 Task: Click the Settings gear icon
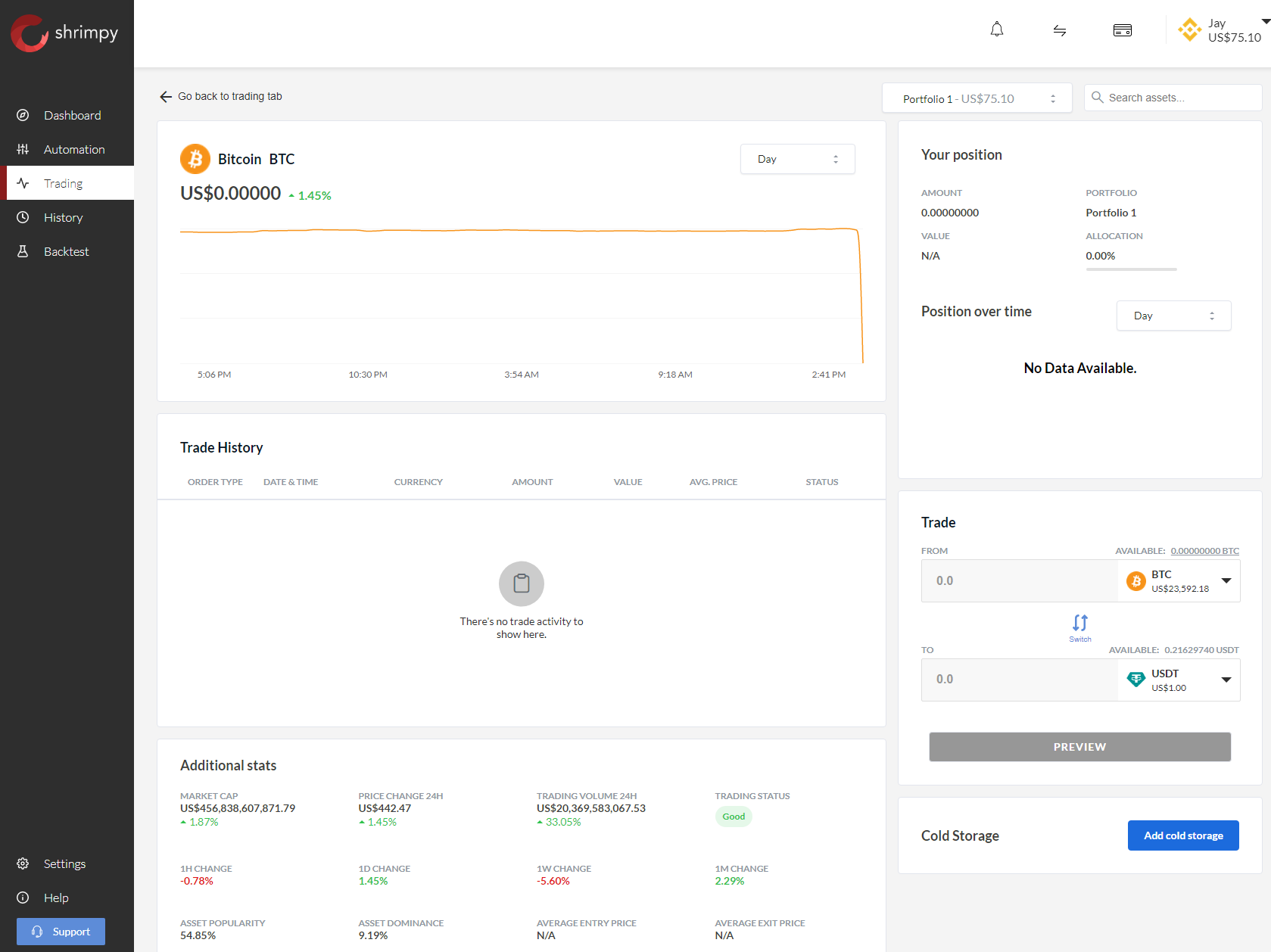click(23, 863)
